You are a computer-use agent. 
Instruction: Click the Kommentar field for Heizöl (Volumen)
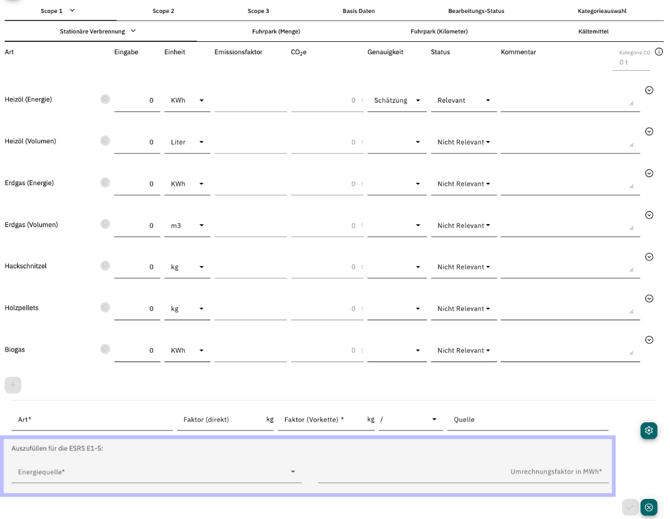click(x=570, y=142)
